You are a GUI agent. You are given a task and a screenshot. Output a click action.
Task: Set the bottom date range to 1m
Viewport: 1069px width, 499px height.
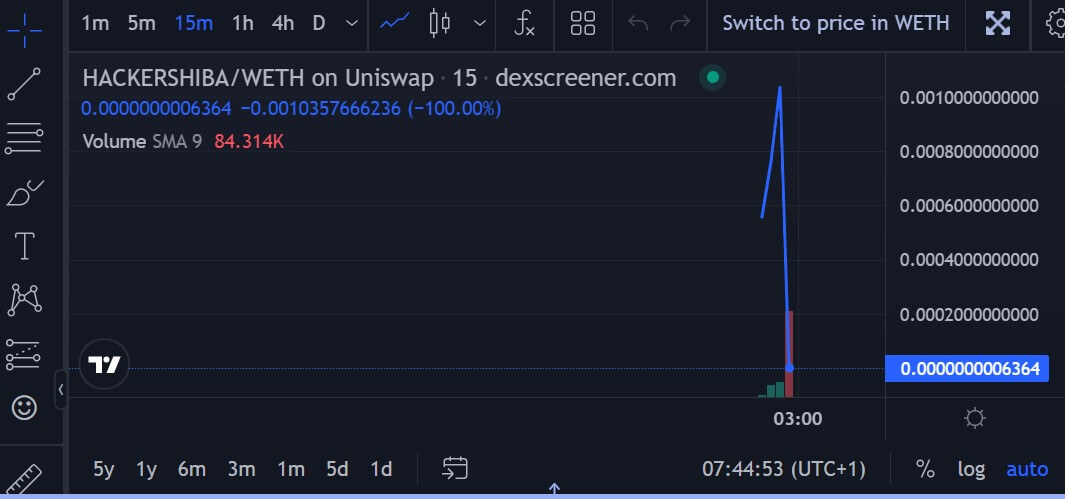[290, 469]
